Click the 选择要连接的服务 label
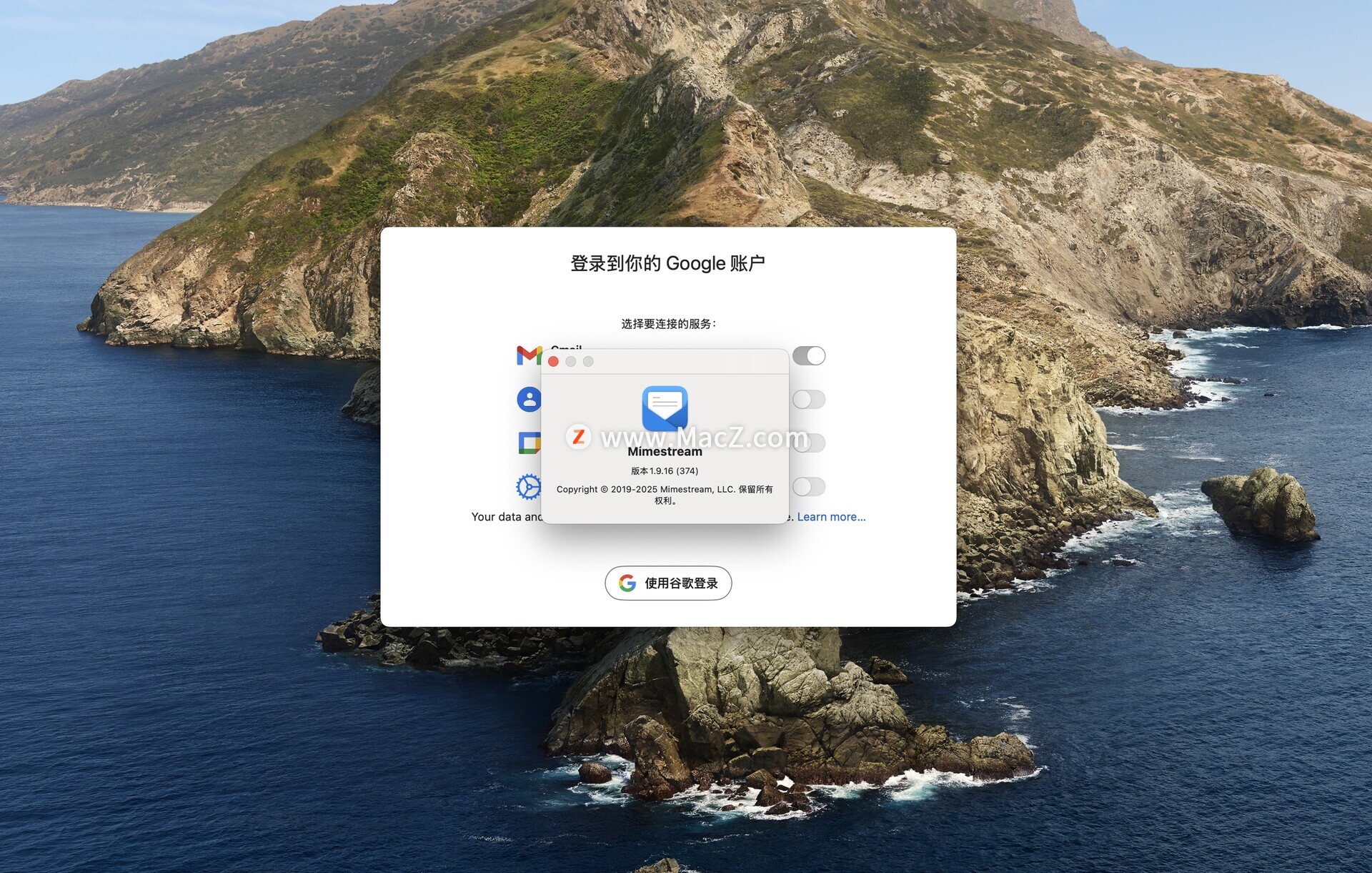 click(668, 324)
